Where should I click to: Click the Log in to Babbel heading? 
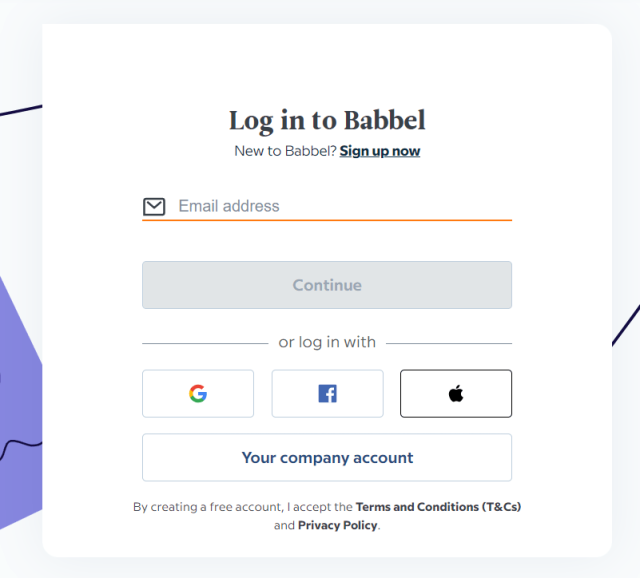pos(327,121)
